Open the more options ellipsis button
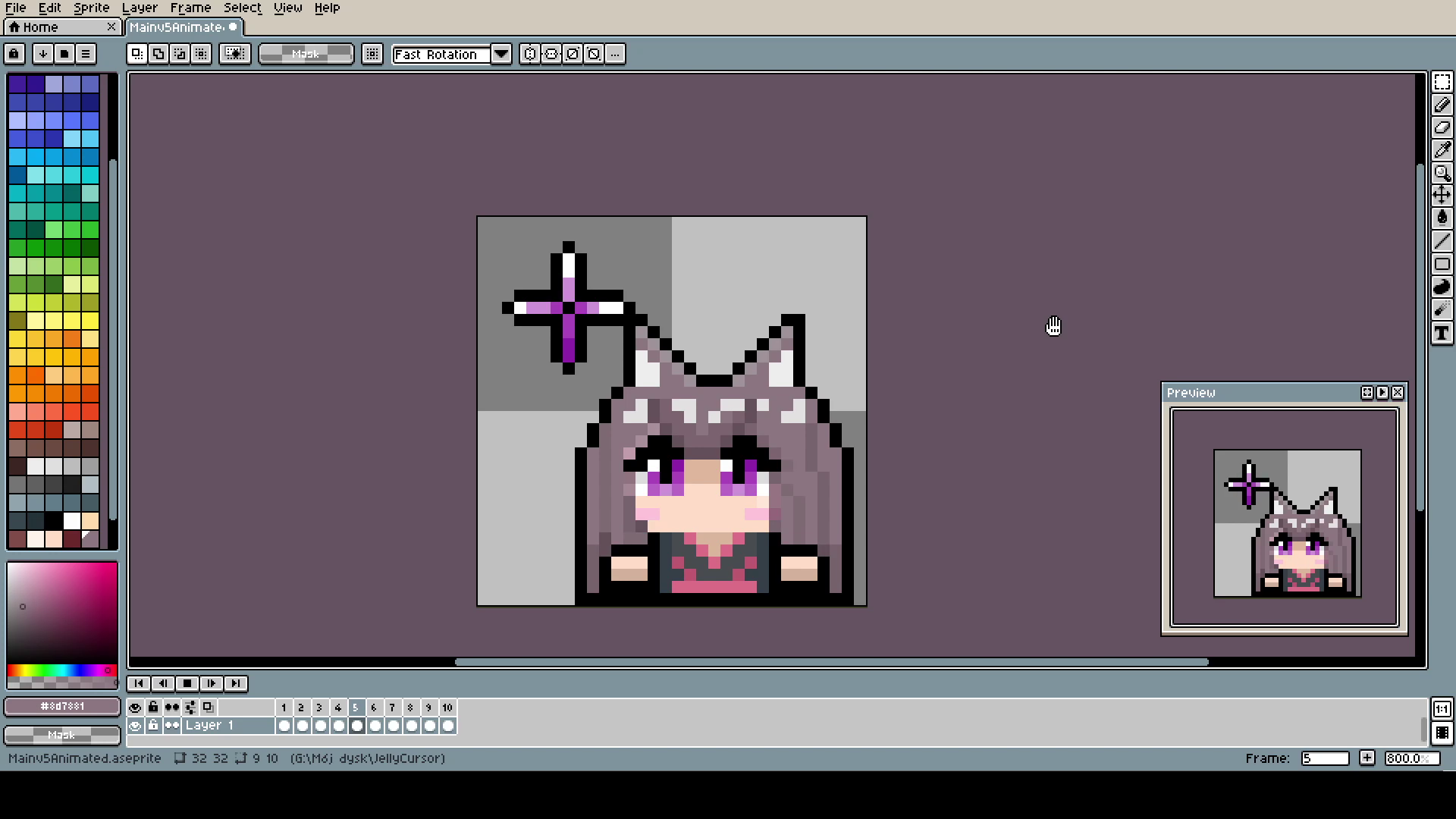This screenshot has height=819, width=1456. [615, 54]
